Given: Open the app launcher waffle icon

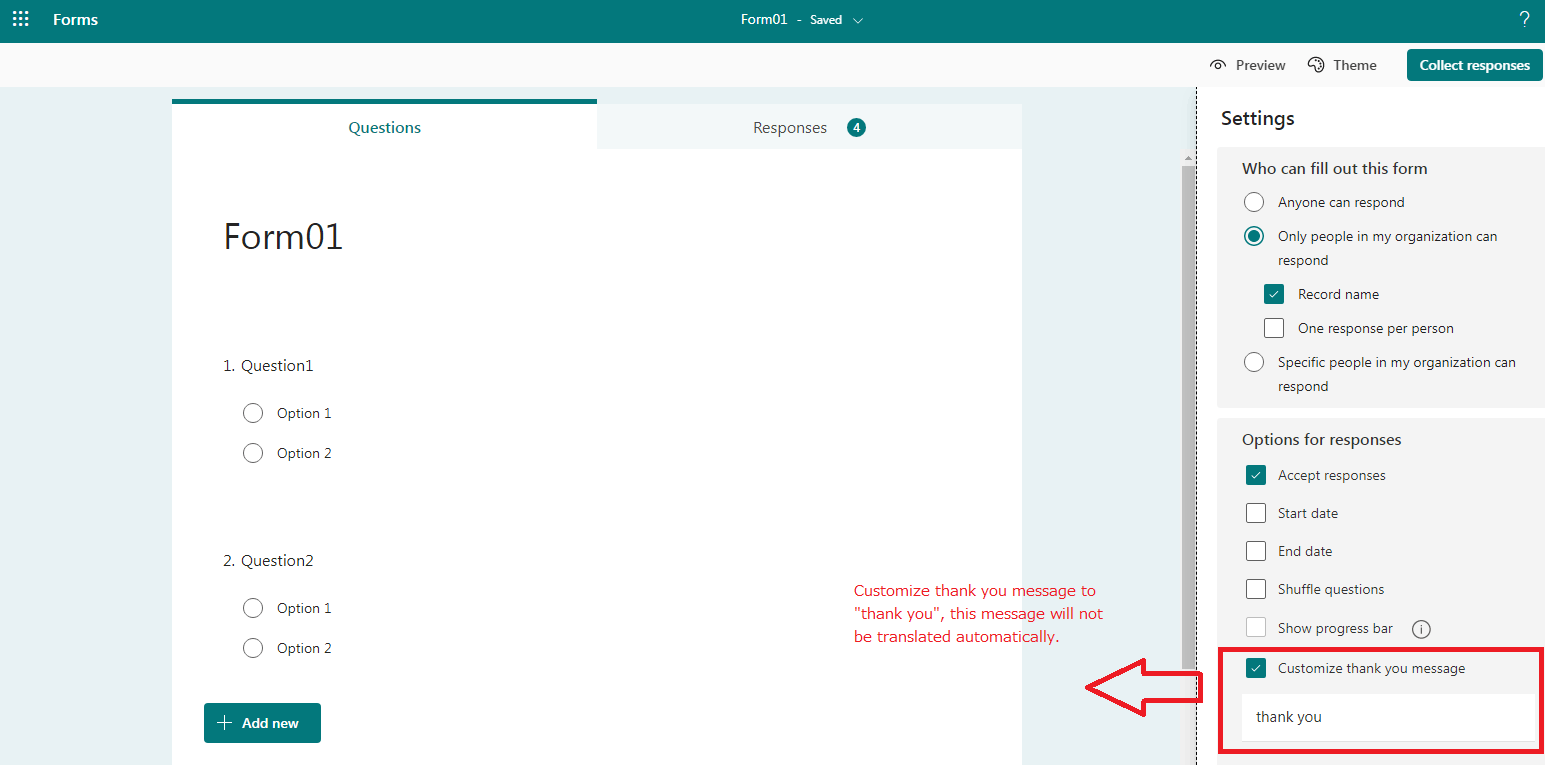Looking at the screenshot, I should click(x=20, y=19).
